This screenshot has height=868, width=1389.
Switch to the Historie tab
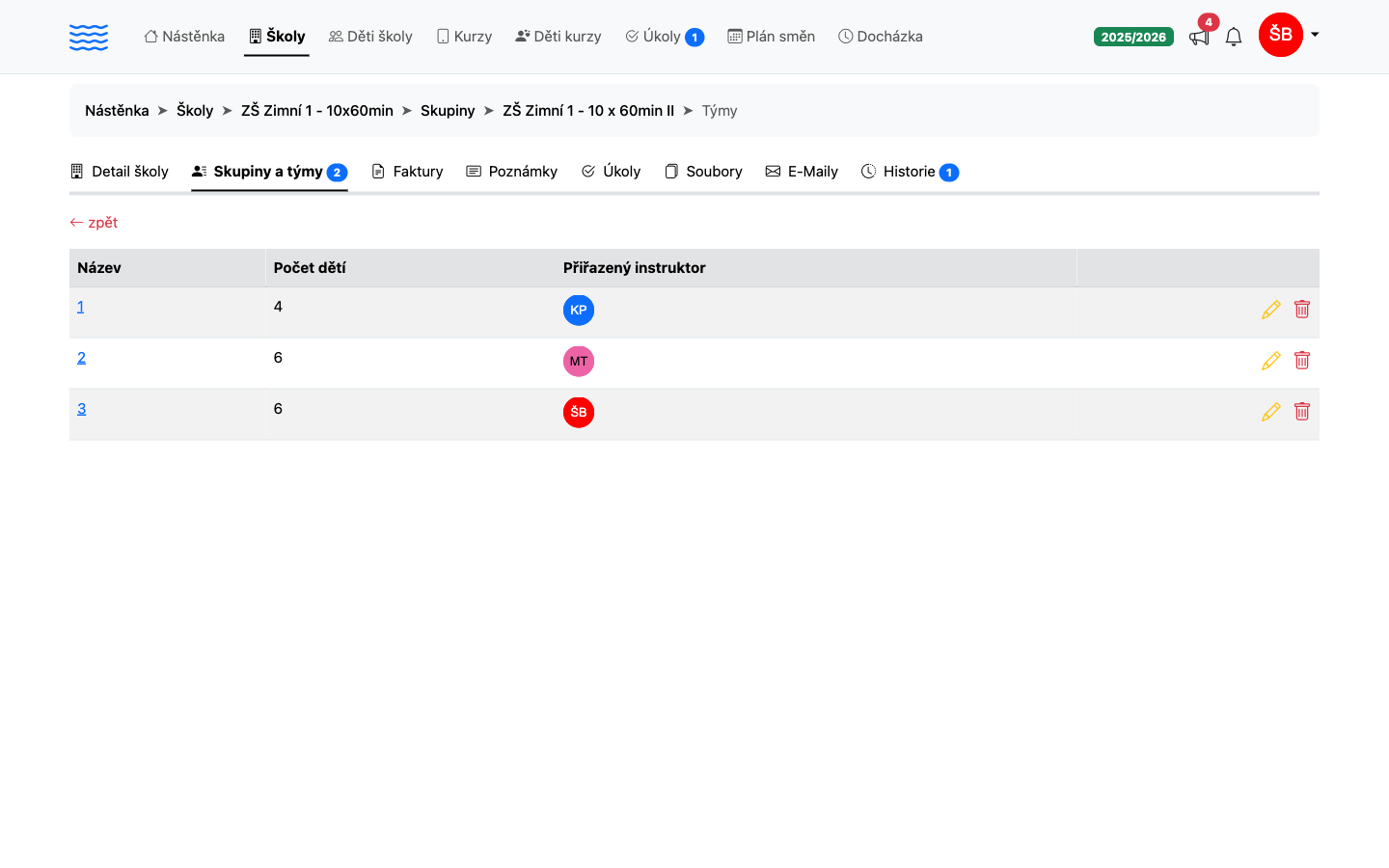pyautogui.click(x=910, y=172)
